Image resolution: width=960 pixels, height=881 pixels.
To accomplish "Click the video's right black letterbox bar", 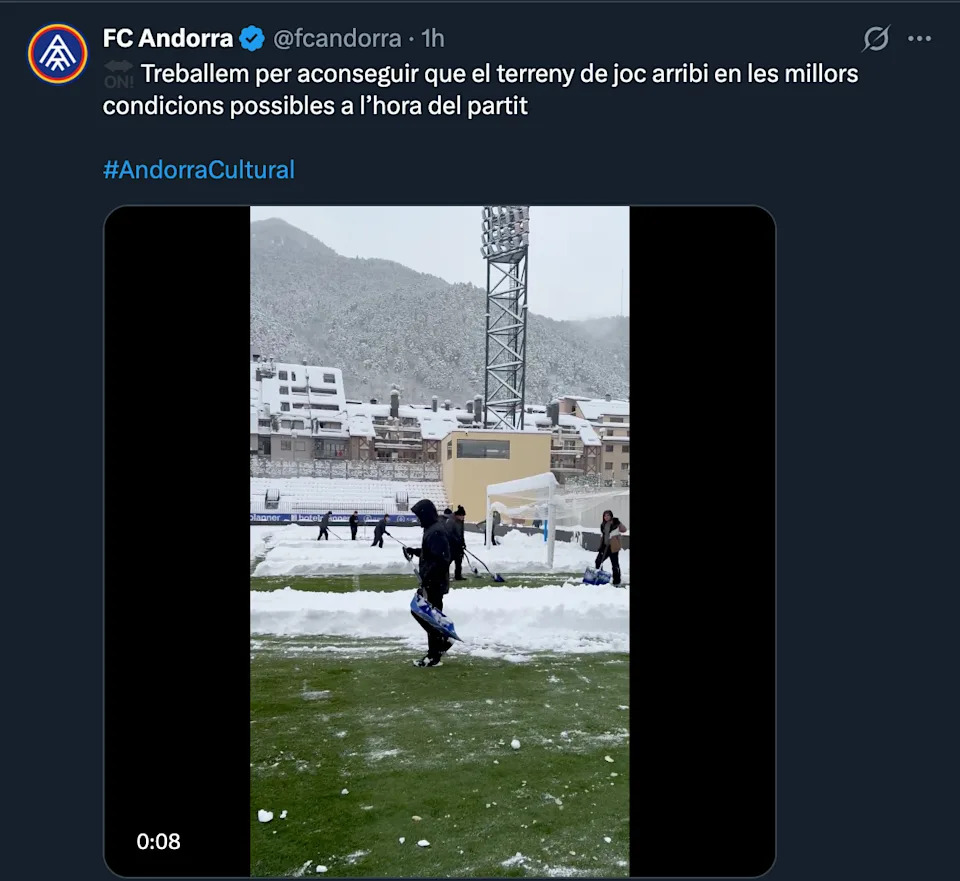I will [x=702, y=500].
